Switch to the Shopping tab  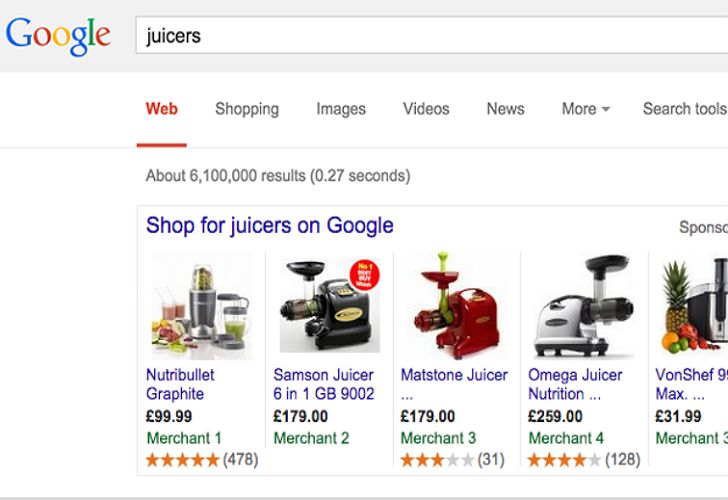[247, 109]
